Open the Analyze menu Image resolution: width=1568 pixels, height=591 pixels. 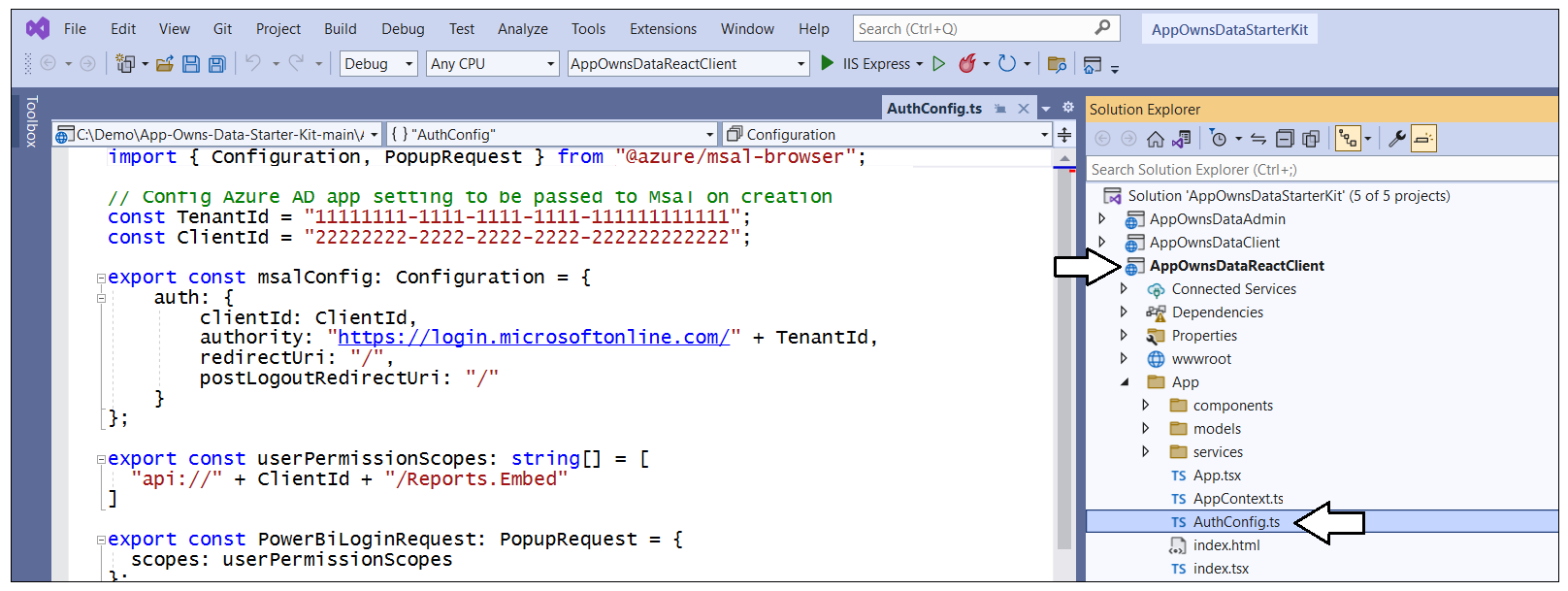[523, 29]
